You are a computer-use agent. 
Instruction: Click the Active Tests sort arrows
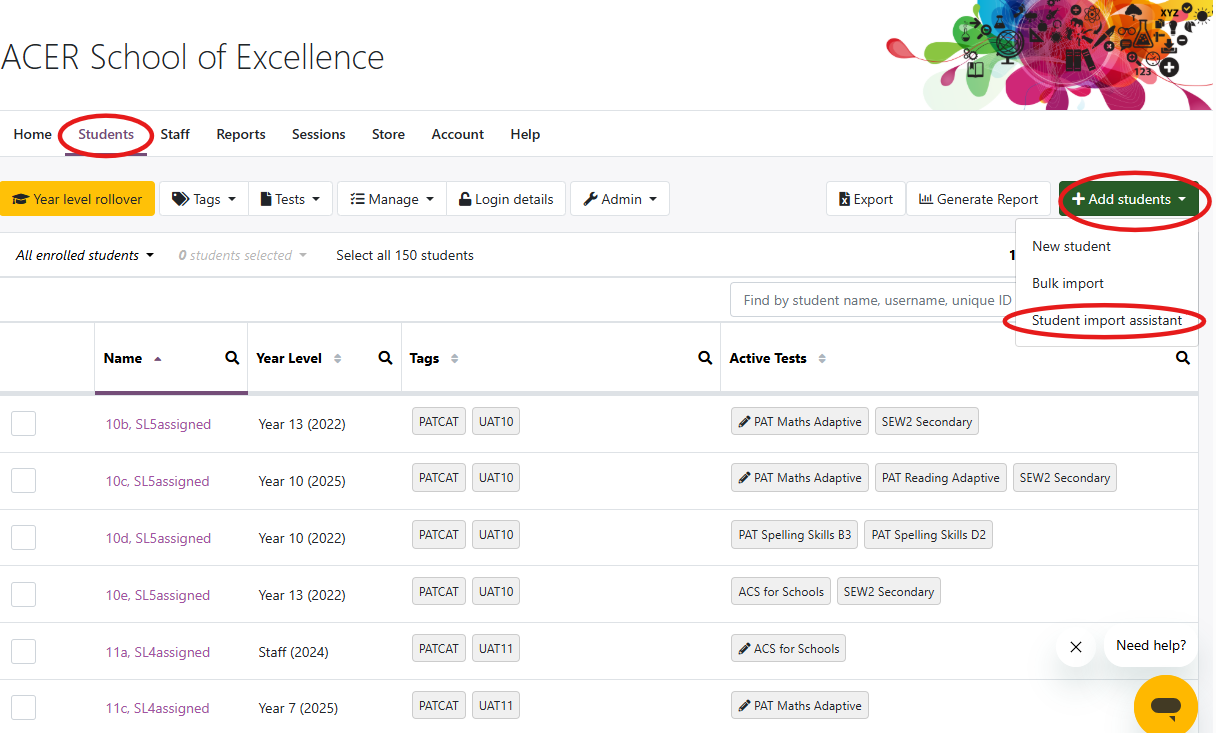click(x=822, y=358)
